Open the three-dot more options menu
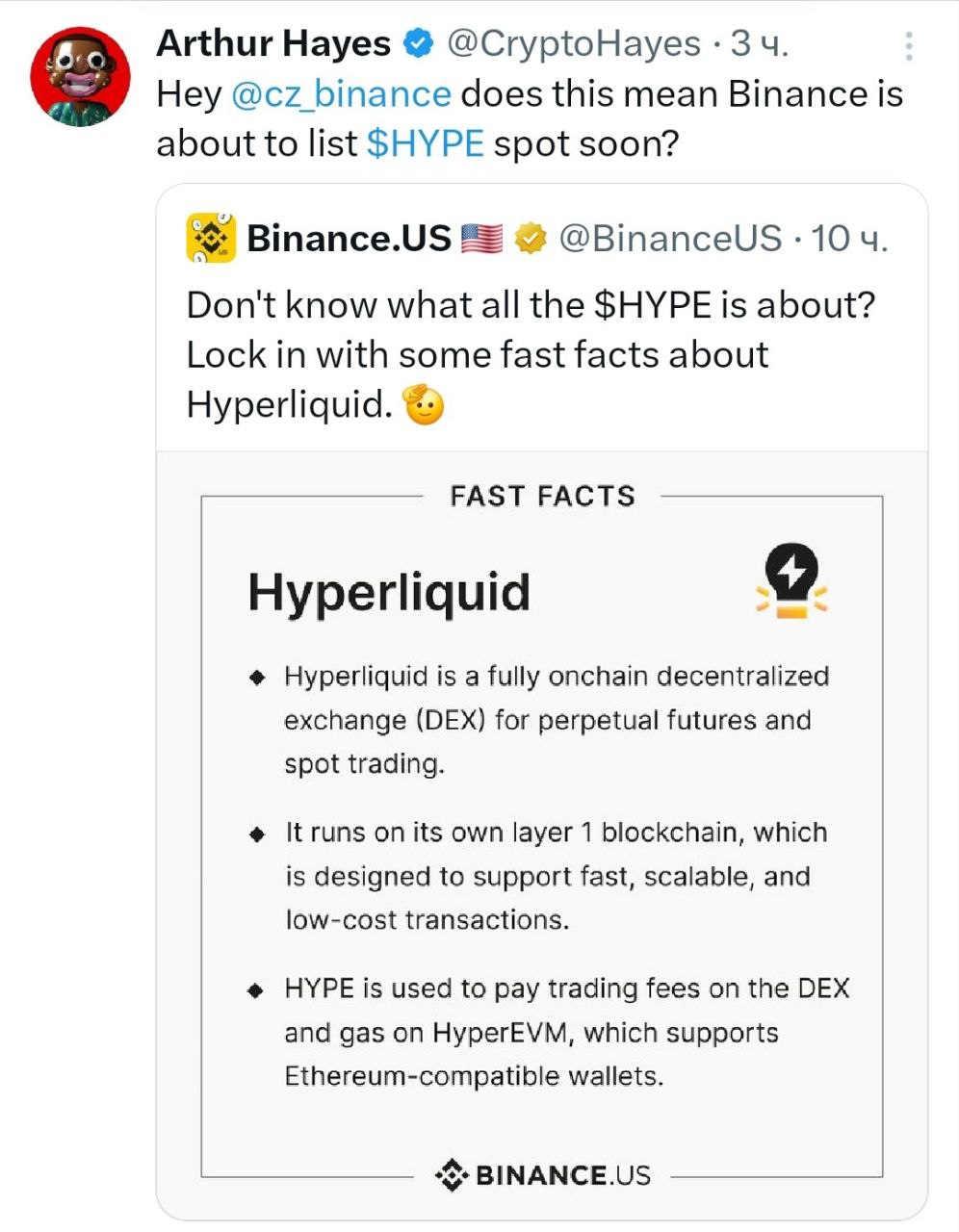This screenshot has height=1232, width=959. pos(908,46)
